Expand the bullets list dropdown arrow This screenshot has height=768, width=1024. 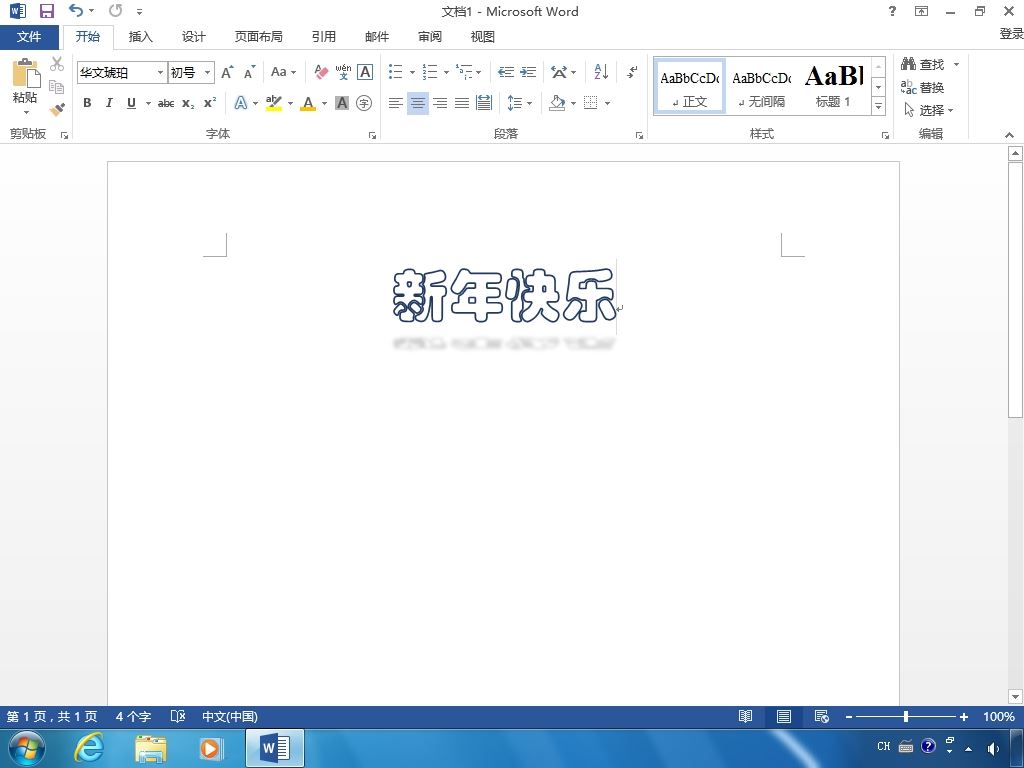click(412, 72)
